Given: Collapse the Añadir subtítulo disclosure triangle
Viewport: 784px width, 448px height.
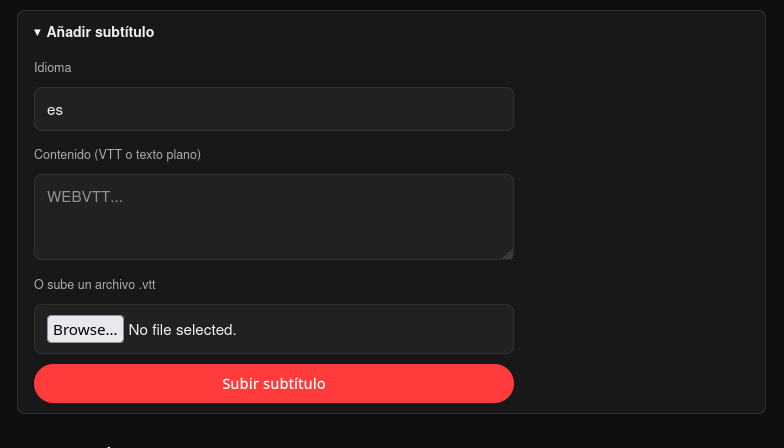Looking at the screenshot, I should (x=38, y=32).
